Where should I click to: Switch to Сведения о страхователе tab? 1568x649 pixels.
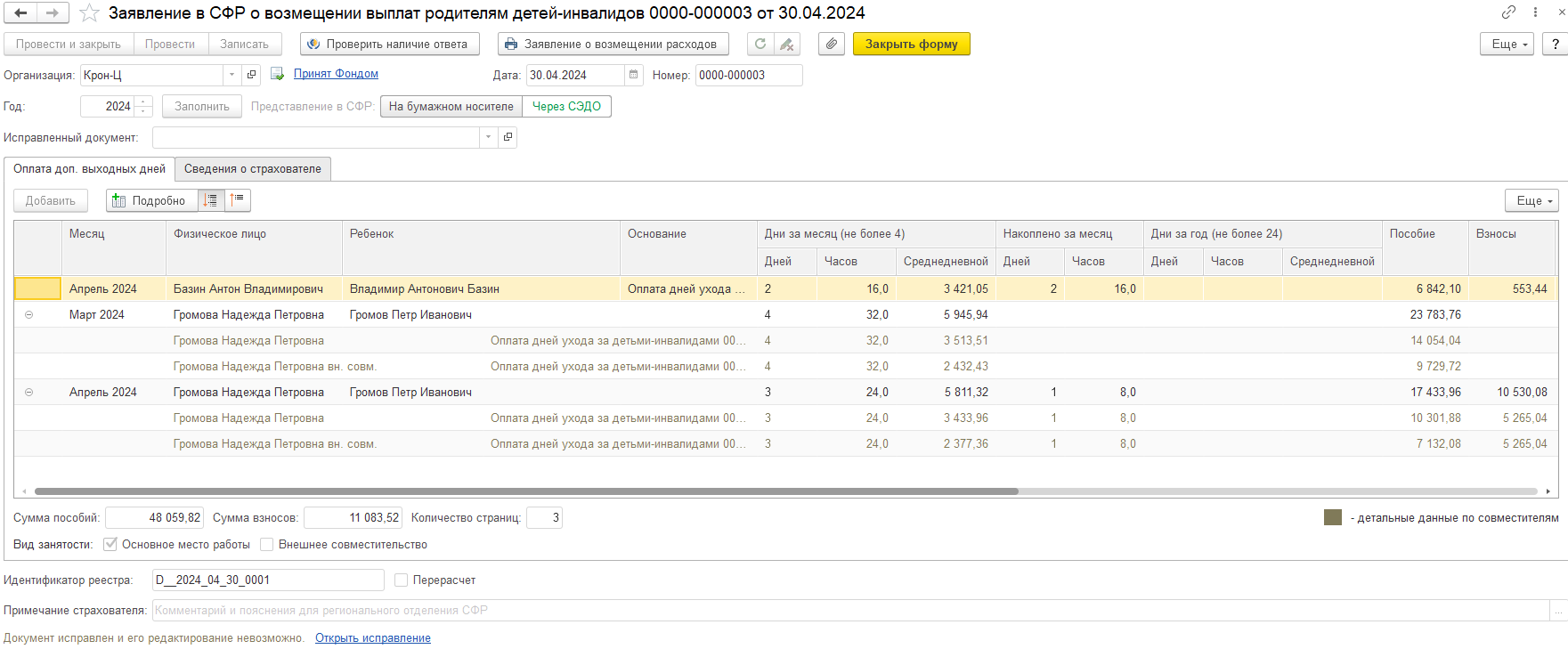[x=252, y=168]
